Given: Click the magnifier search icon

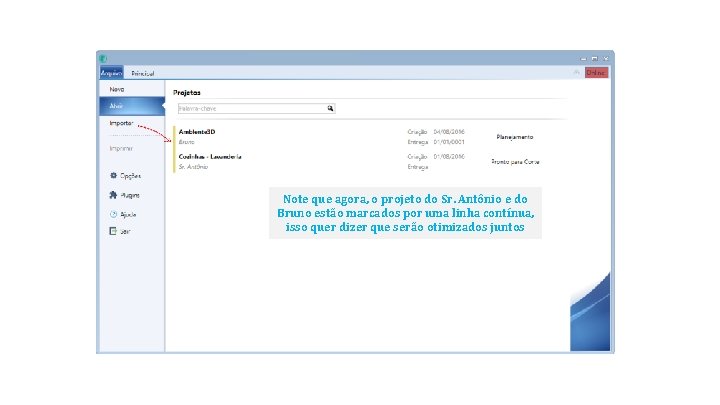Looking at the screenshot, I should (330, 108).
